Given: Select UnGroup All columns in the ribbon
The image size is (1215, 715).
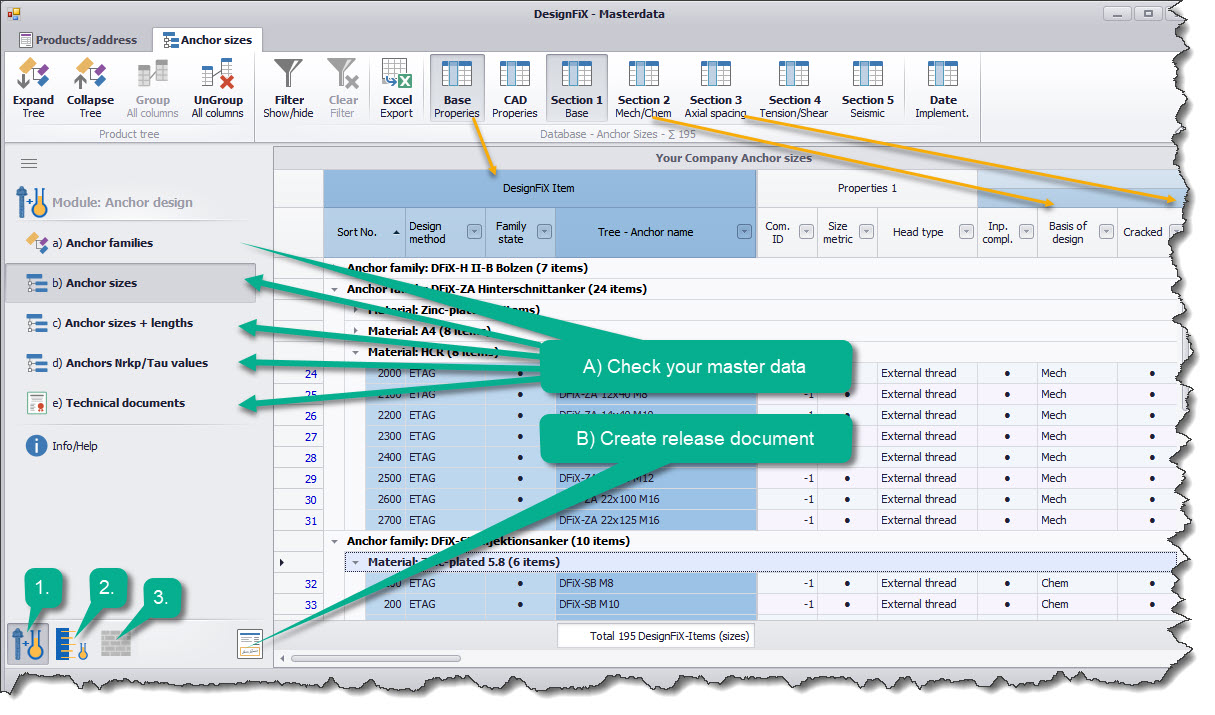Looking at the screenshot, I should coord(217,88).
